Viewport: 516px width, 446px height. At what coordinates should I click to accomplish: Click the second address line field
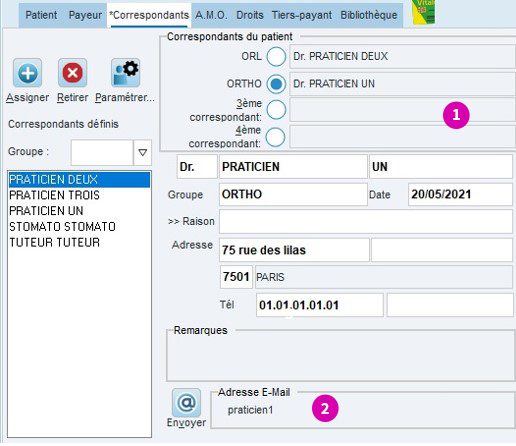(x=442, y=250)
